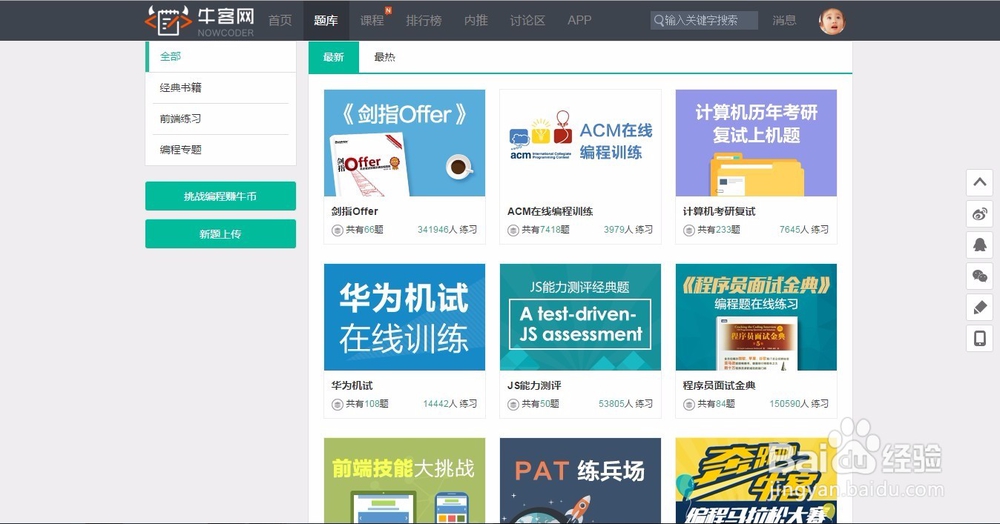
Task: Click the 共有84题 text
Action: (x=716, y=404)
